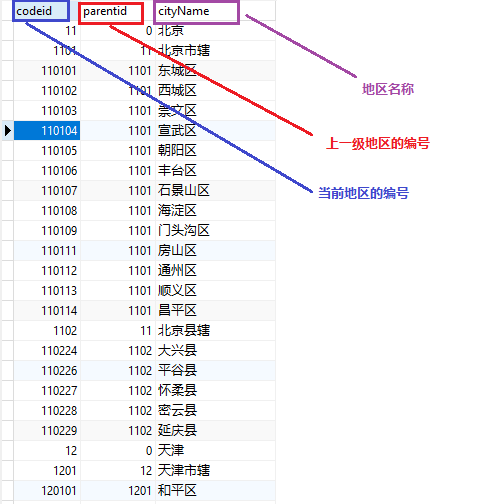496x504 pixels.
Task: Select codeid cell 110113
Action: (47, 290)
